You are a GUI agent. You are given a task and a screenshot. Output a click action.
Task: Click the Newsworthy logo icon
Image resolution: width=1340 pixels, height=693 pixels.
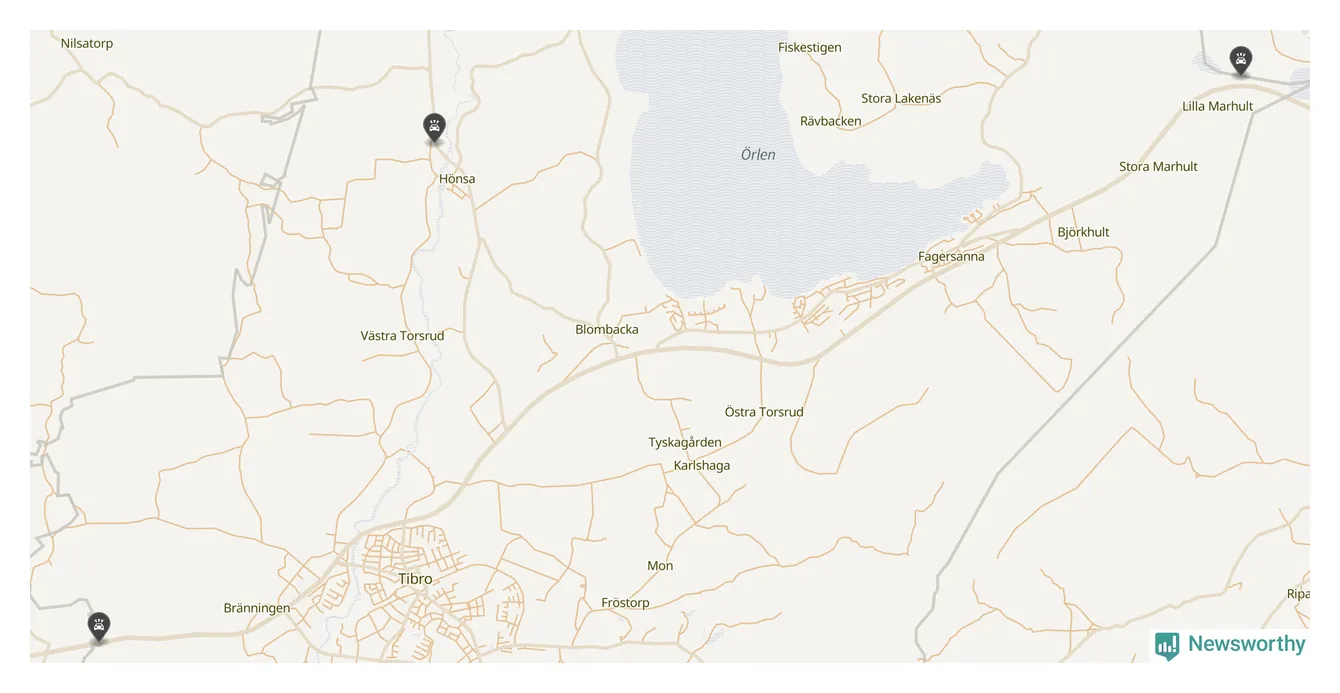1167,646
